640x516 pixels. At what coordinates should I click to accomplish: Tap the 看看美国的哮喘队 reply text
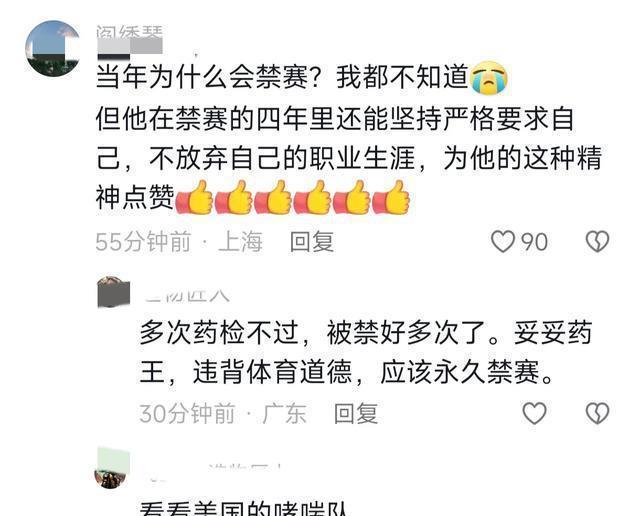[x=244, y=508]
